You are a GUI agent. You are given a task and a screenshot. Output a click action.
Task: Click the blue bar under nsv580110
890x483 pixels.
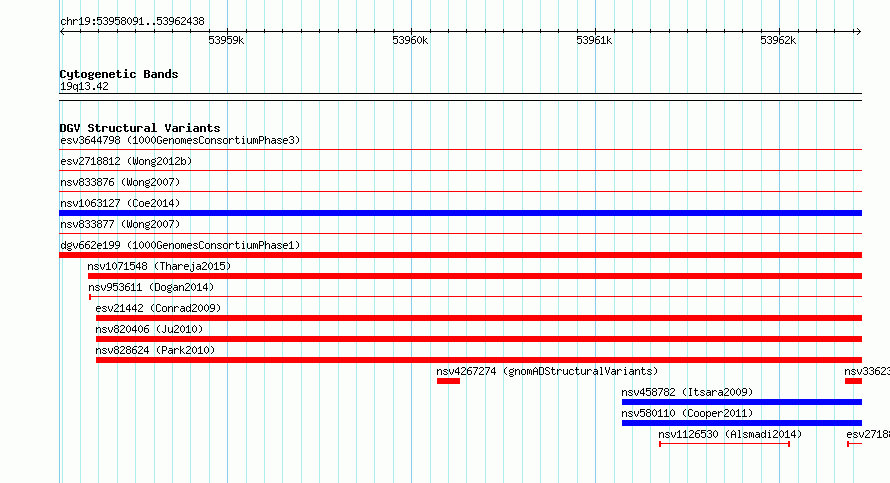click(742, 423)
